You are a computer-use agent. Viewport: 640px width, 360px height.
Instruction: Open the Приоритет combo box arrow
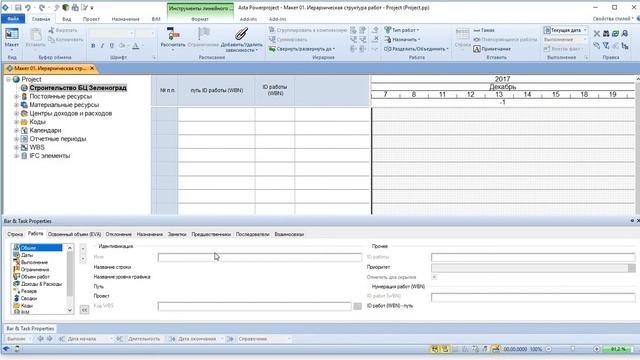[x=631, y=268]
